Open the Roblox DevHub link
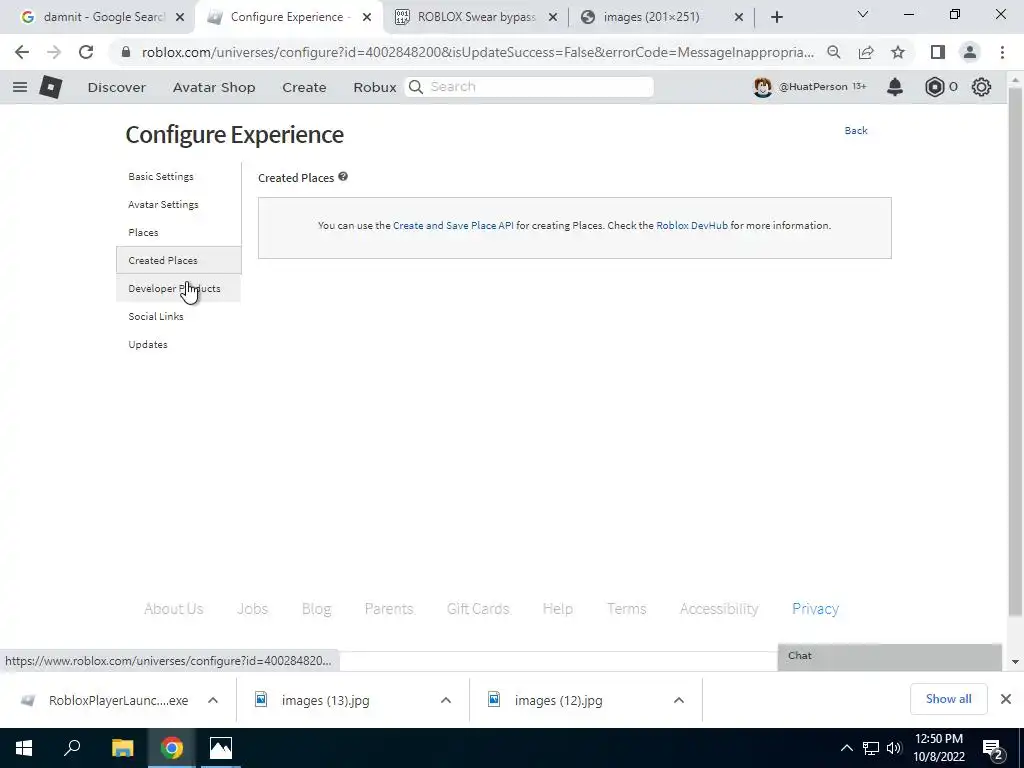Viewport: 1024px width, 768px height. [x=692, y=225]
